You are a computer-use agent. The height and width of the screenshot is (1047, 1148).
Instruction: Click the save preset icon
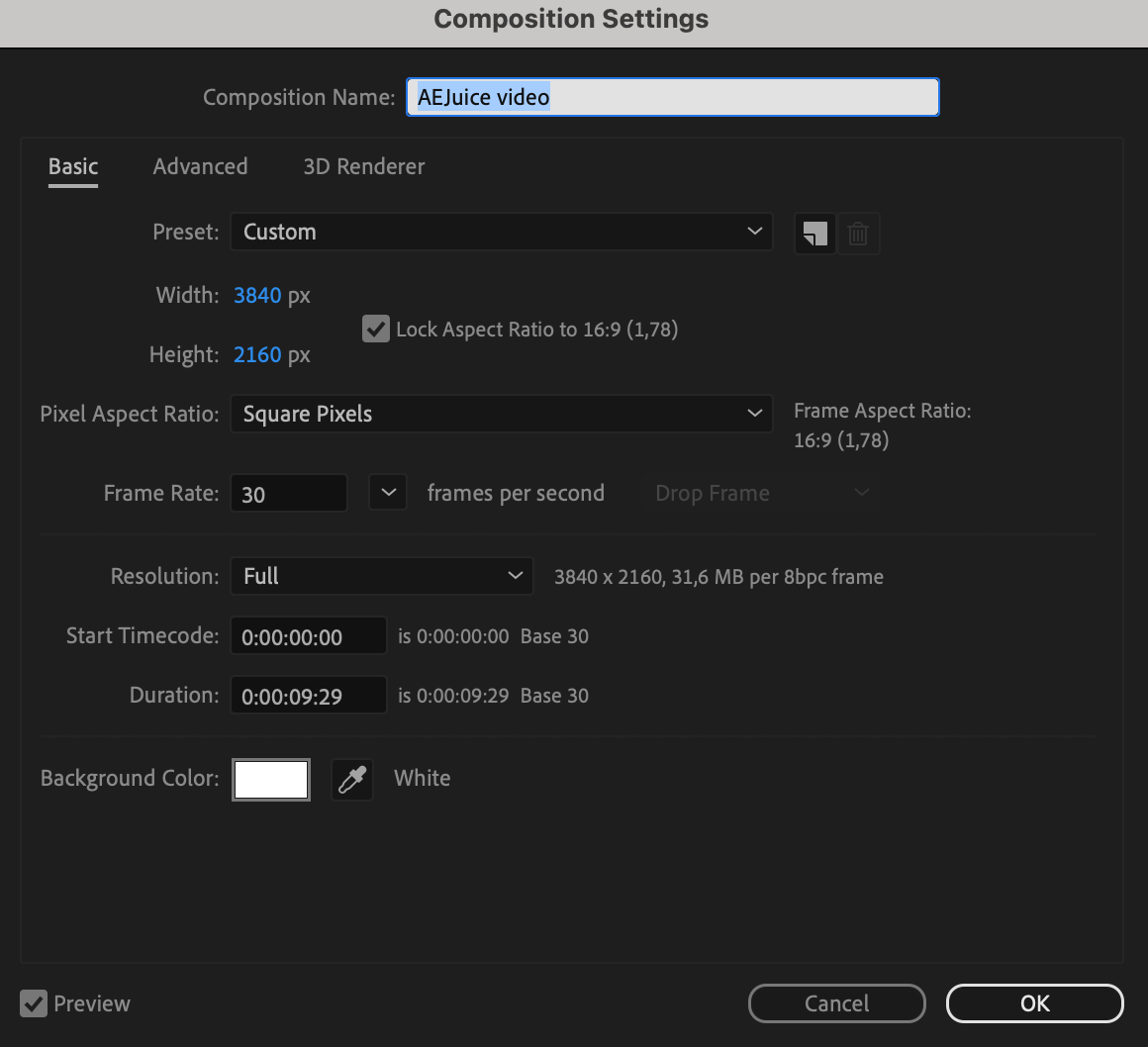click(815, 234)
